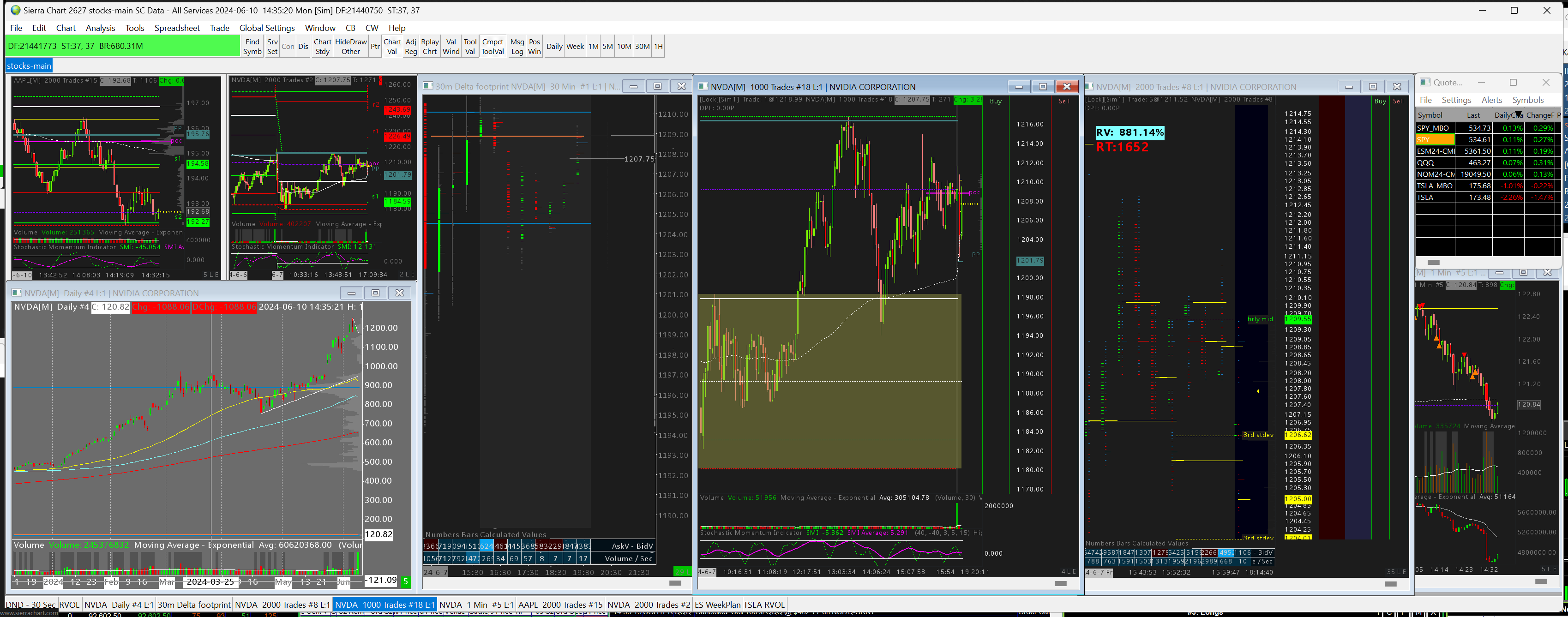
Task: Switch to the AAPL 2000 Trades #15 tab
Action: tap(560, 604)
